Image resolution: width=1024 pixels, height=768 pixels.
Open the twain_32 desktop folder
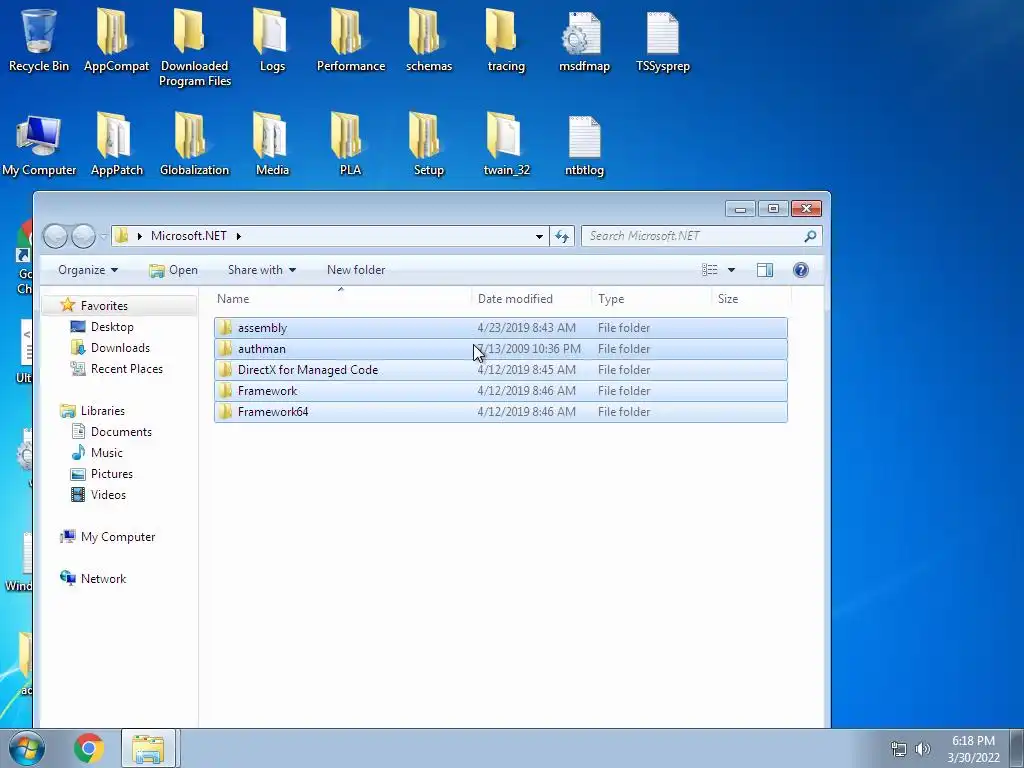coord(506,144)
